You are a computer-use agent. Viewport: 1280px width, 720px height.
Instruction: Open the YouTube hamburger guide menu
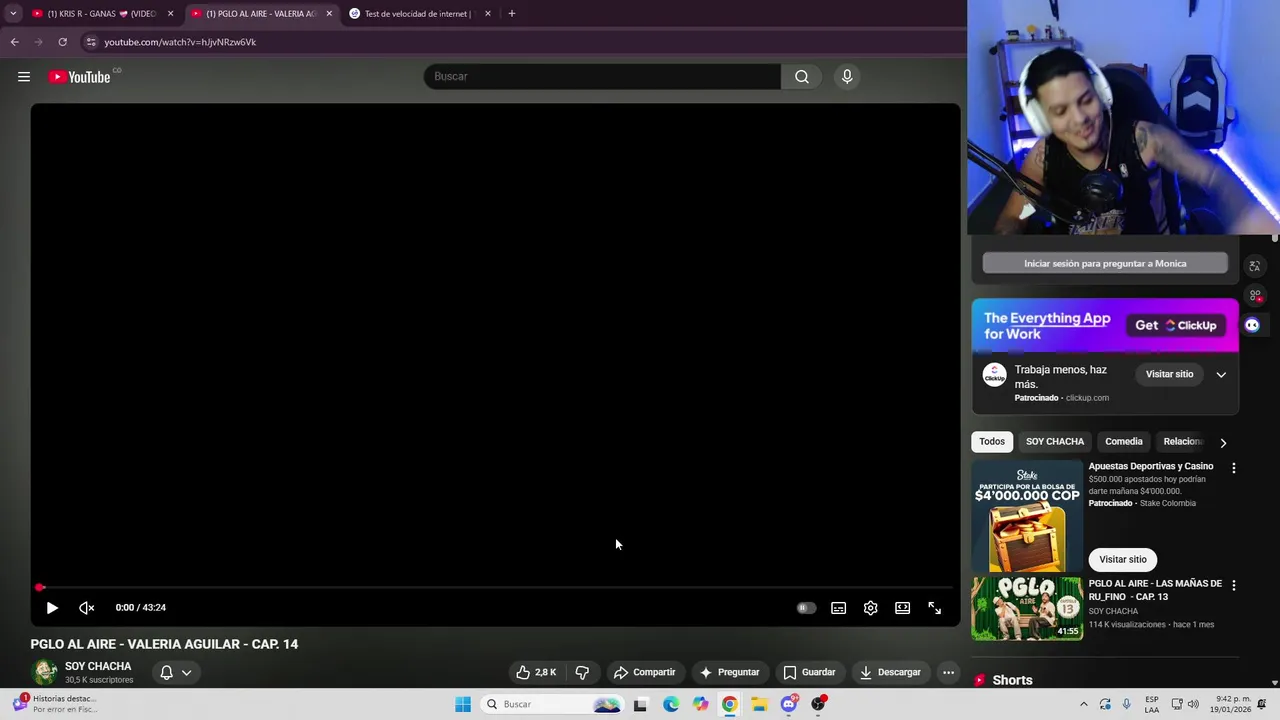click(24, 77)
